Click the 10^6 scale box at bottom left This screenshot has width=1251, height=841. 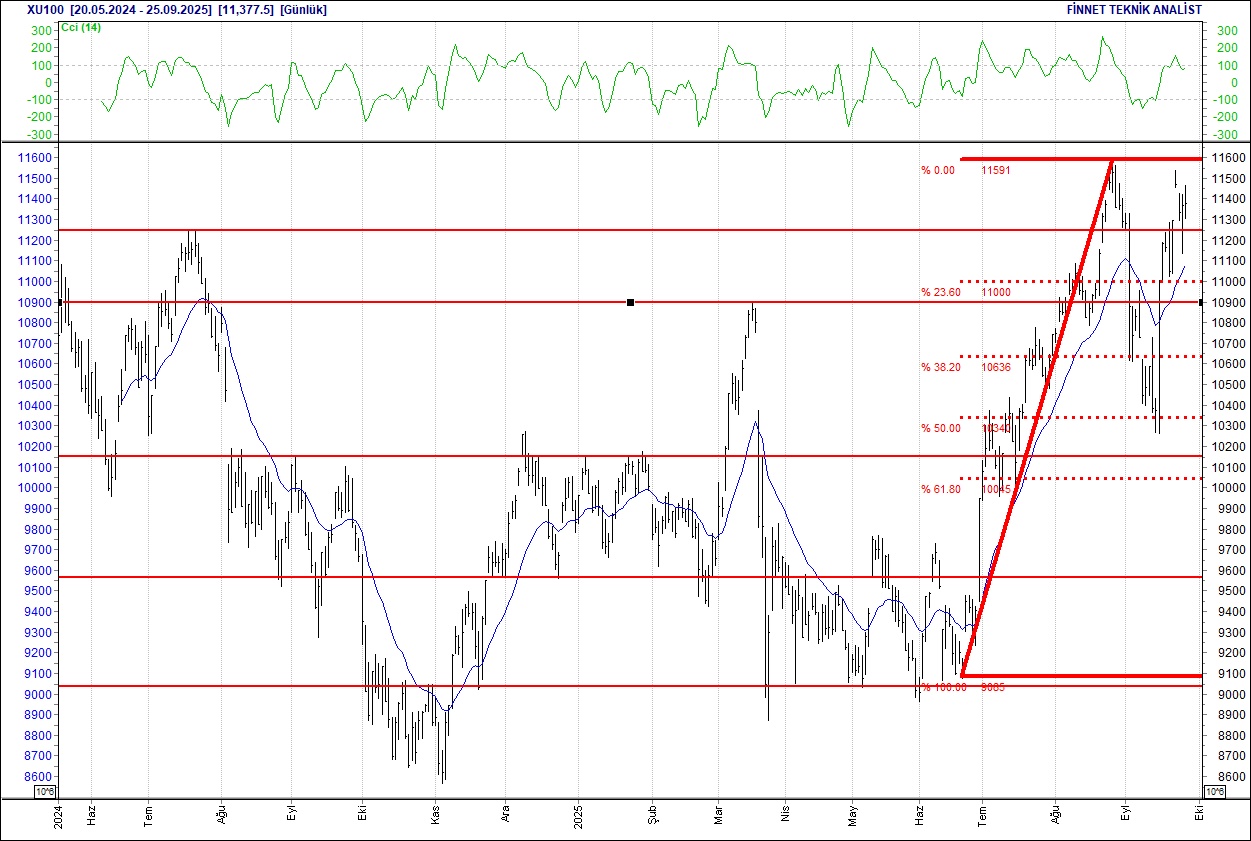(x=45, y=792)
